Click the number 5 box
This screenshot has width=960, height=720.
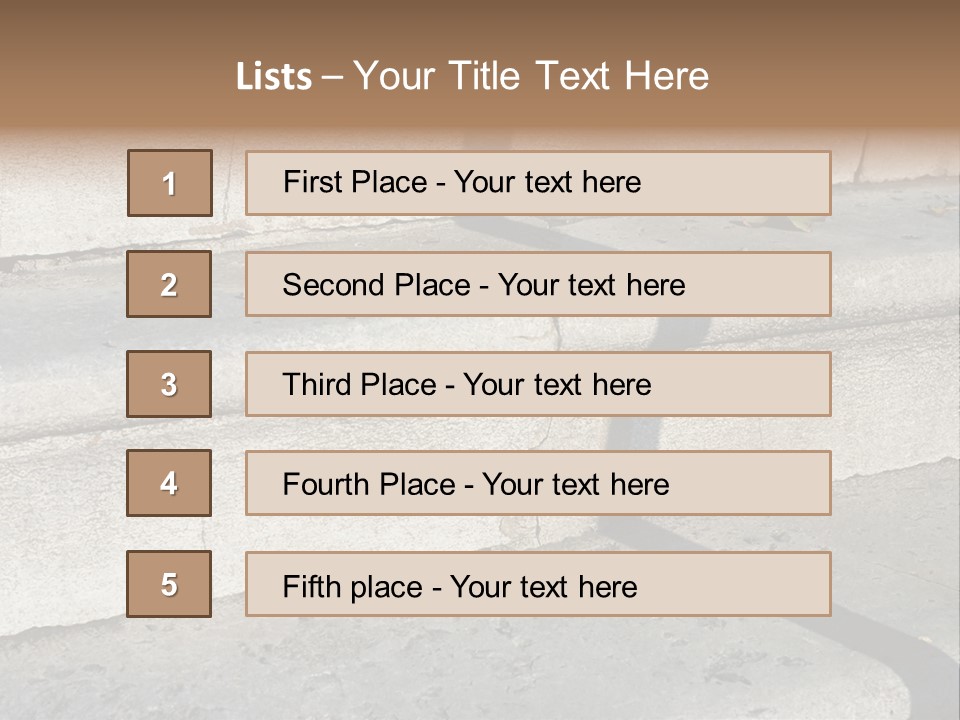pos(169,584)
